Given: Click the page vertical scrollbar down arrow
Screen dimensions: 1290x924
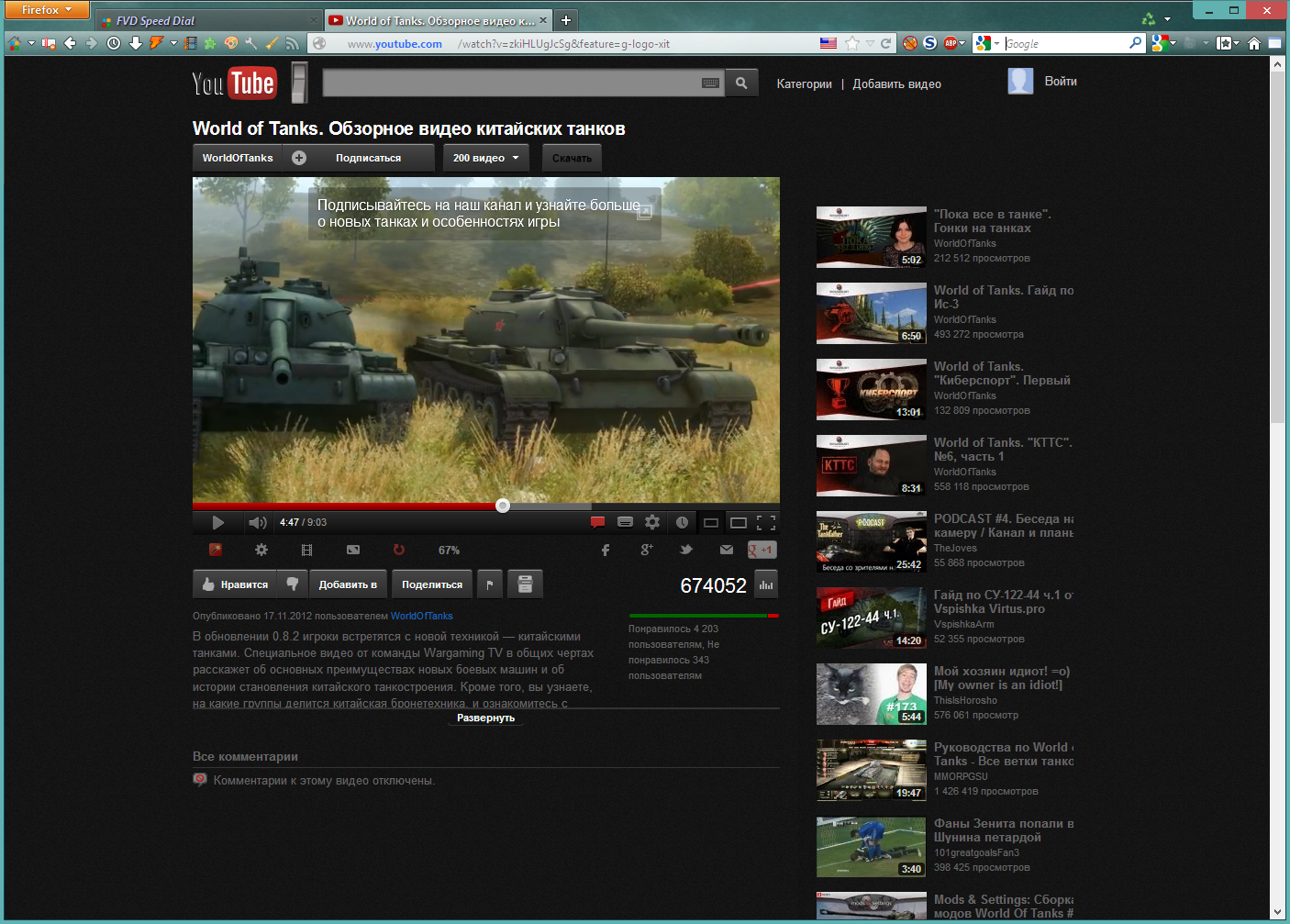Looking at the screenshot, I should click(1277, 912).
